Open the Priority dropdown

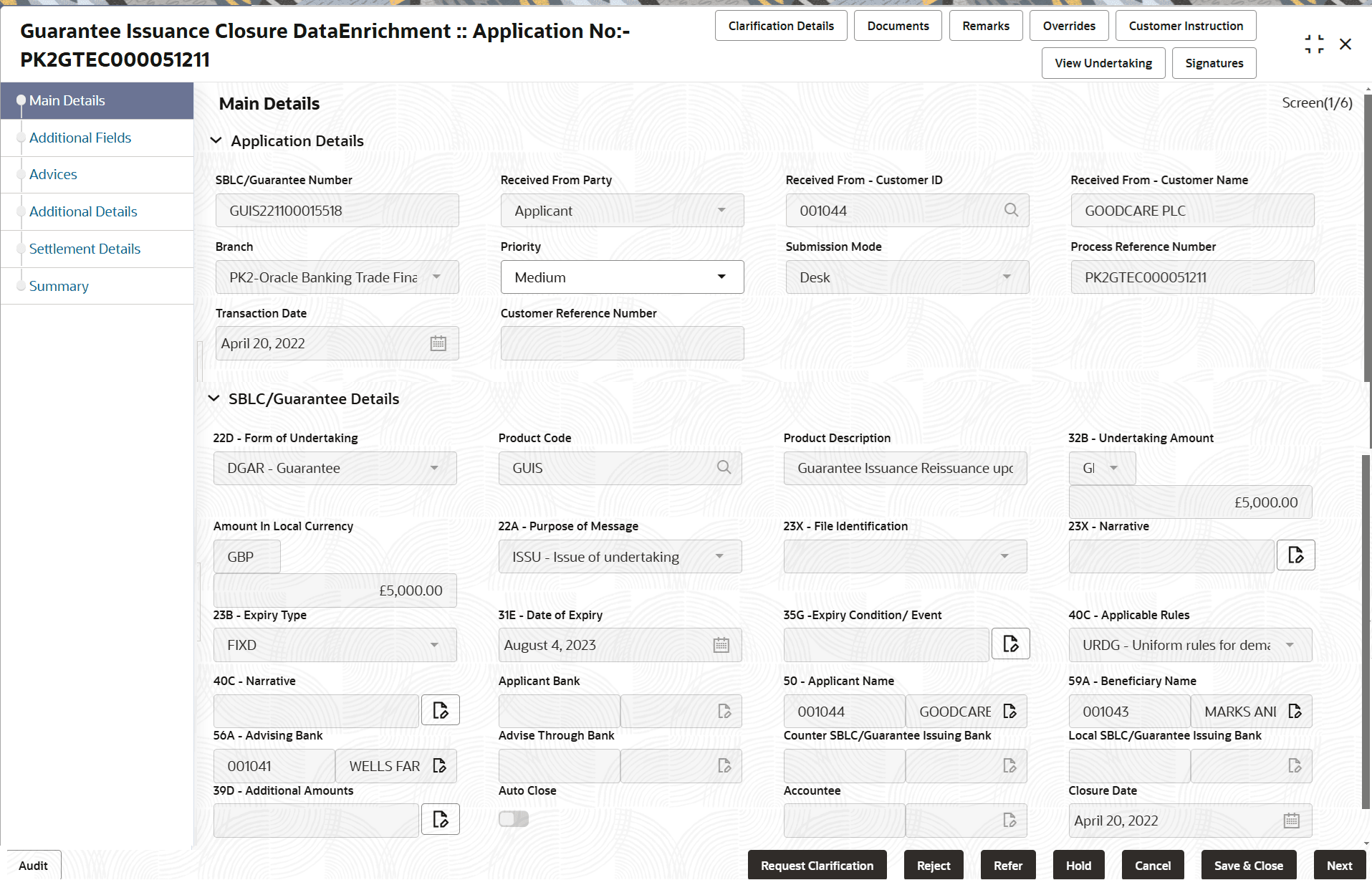(x=721, y=277)
